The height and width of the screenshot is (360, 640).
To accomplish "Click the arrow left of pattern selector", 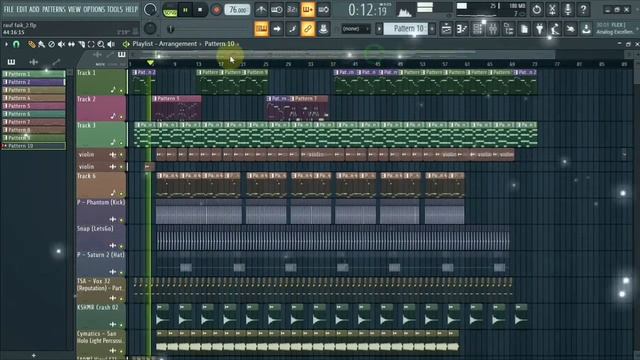I will pos(379,29).
